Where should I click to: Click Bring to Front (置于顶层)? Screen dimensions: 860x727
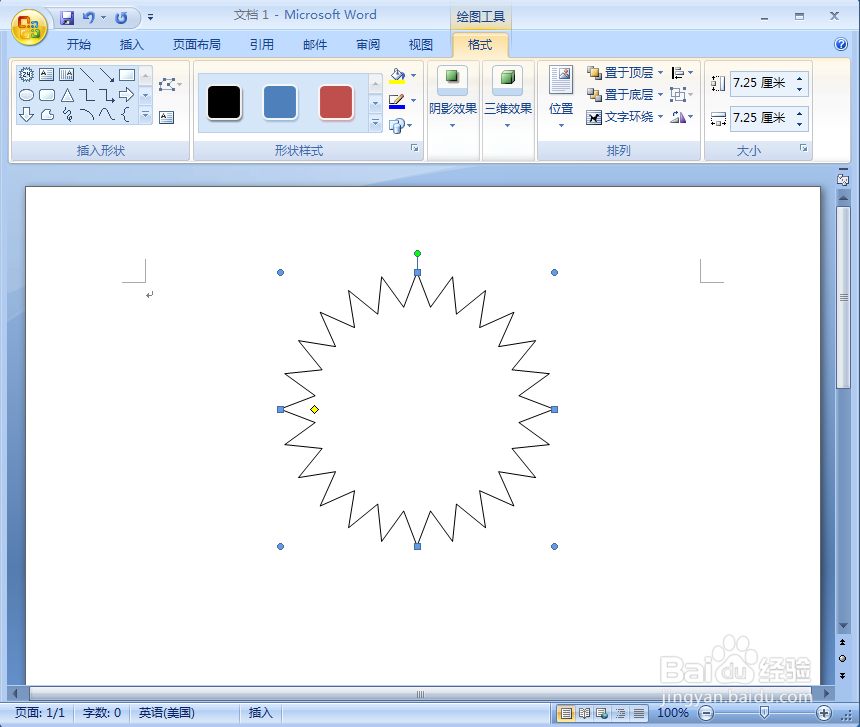click(620, 72)
